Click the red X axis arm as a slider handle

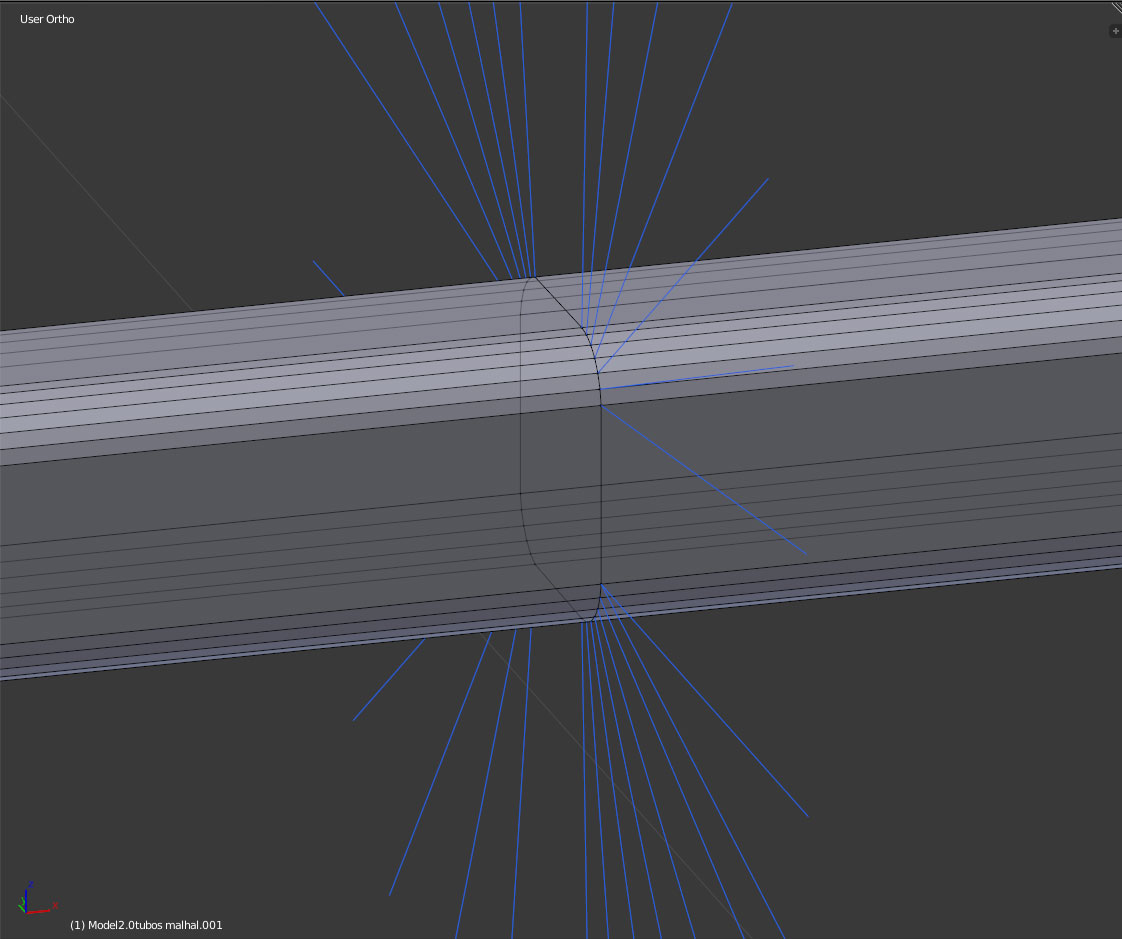pyautogui.click(x=38, y=910)
